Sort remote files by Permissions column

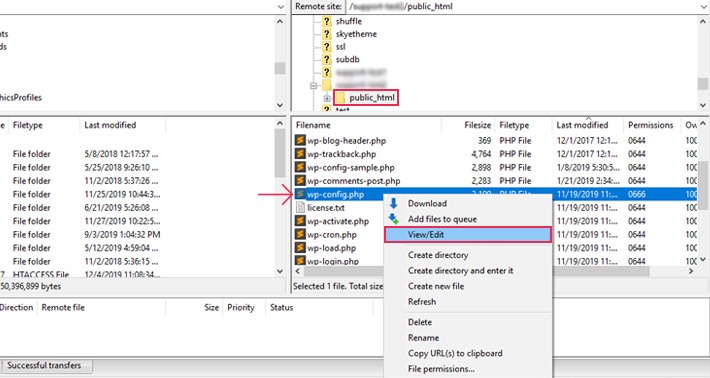pyautogui.click(x=652, y=125)
